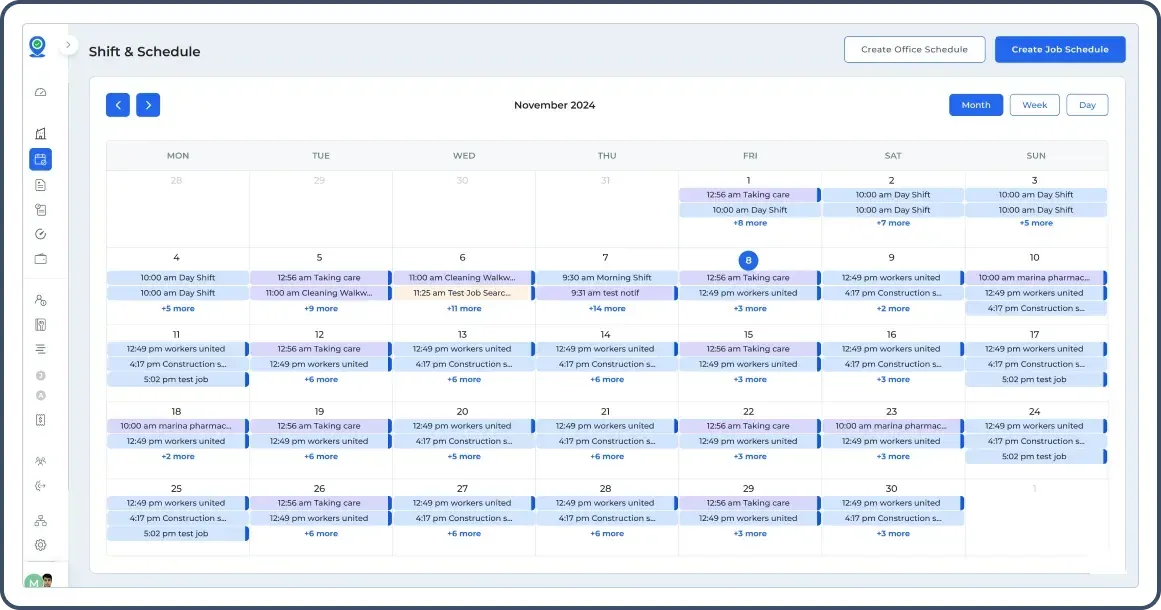Click the briefcase icon in the sidebar
This screenshot has width=1161, height=610.
[40, 258]
